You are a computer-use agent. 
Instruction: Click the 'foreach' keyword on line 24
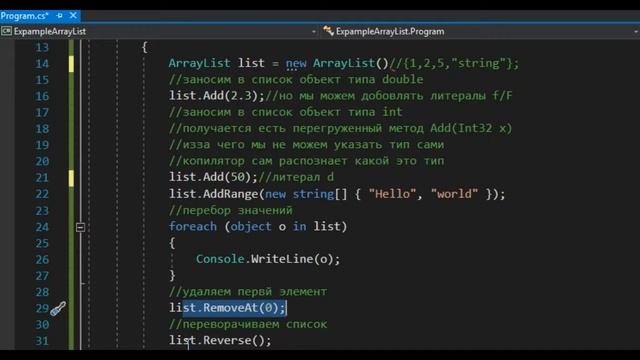193,227
